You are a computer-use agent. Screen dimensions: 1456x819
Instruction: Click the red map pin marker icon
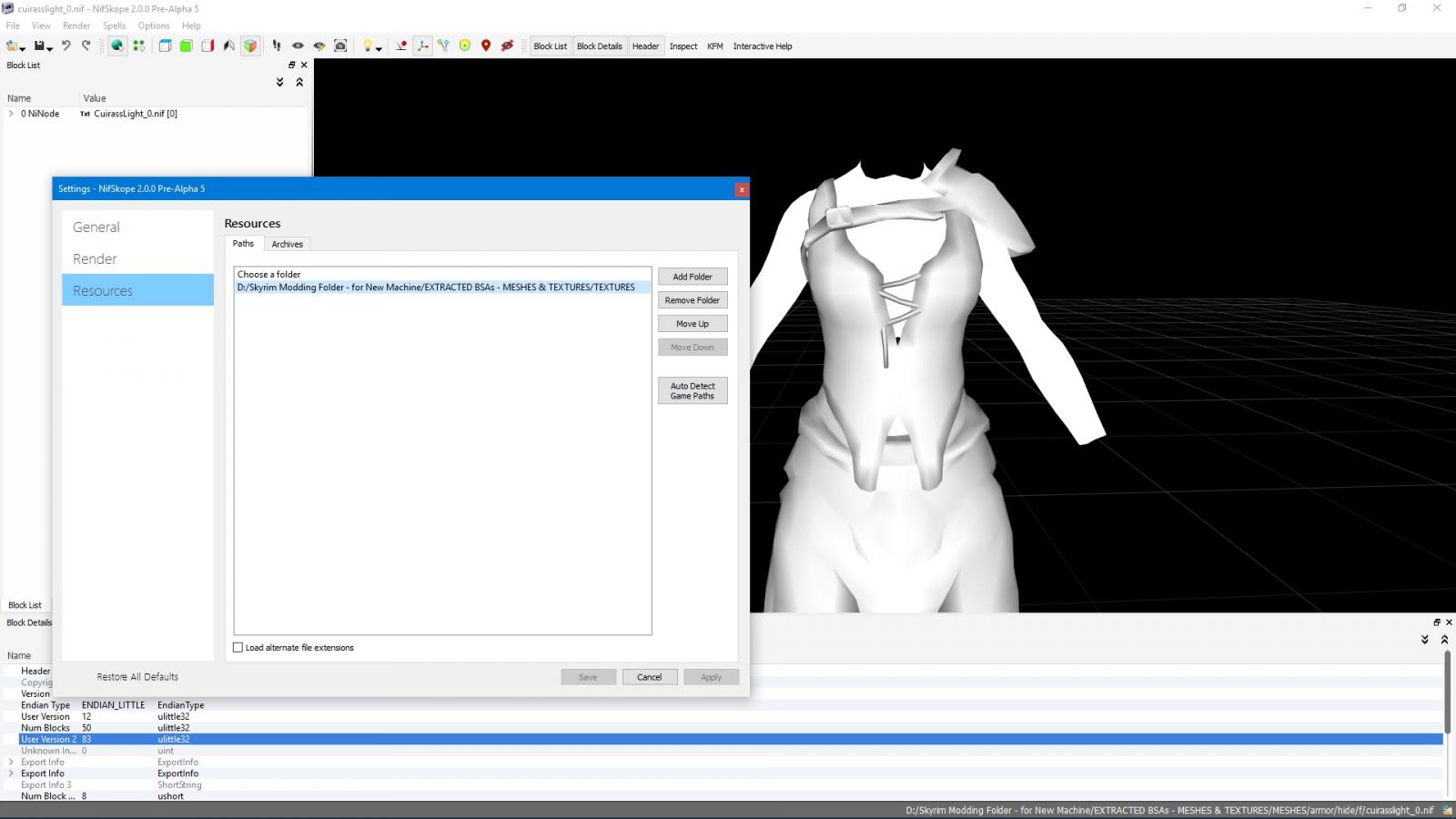486,45
